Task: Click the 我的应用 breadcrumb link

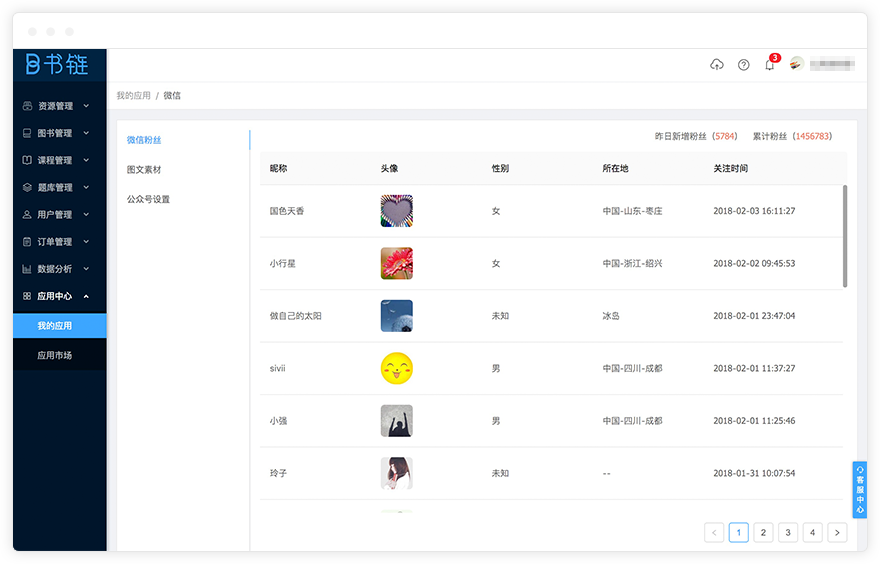Action: pos(133,96)
